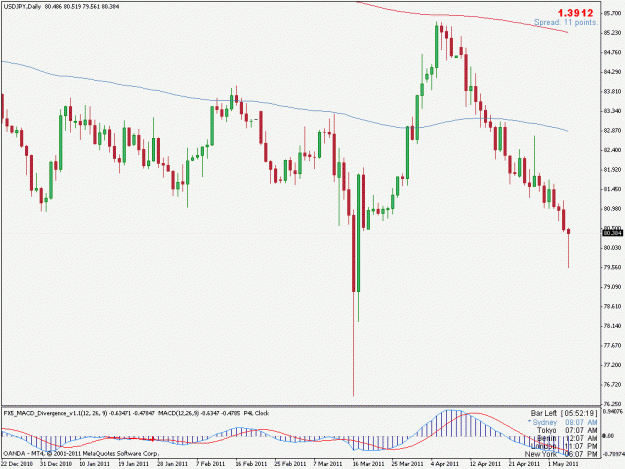
Task: Click the OANDA MetaQuotes copyright text
Action: (81, 454)
